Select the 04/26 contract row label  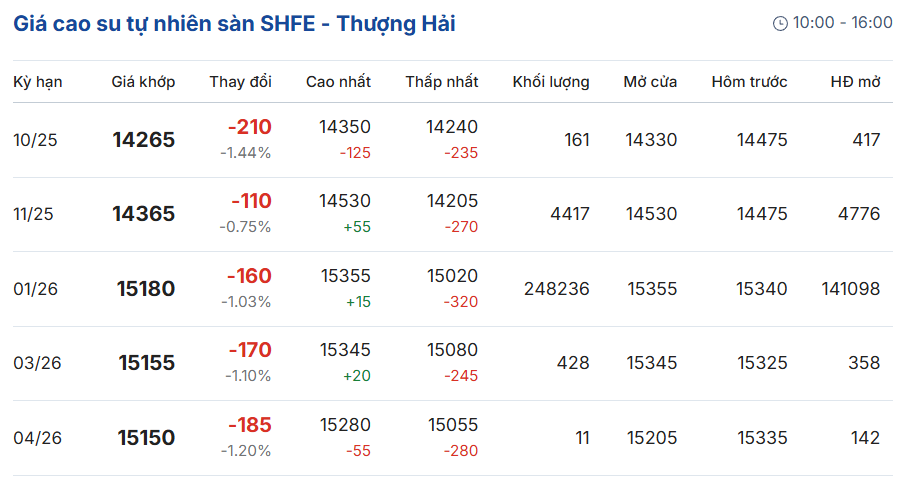coord(37,438)
